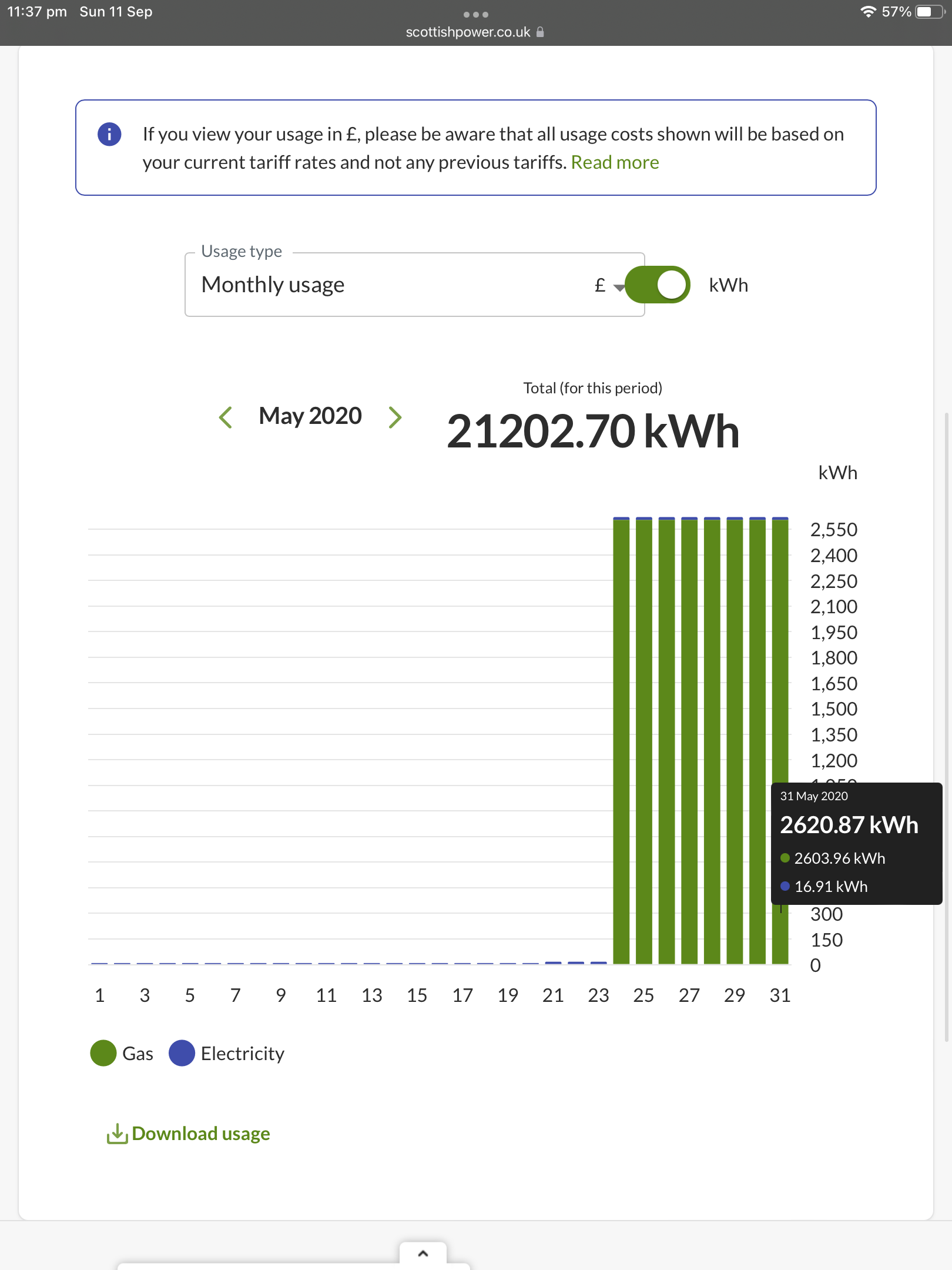Viewport: 952px width, 1270px height.
Task: Tap the scottishpower.co.uk address bar
Action: [x=468, y=32]
